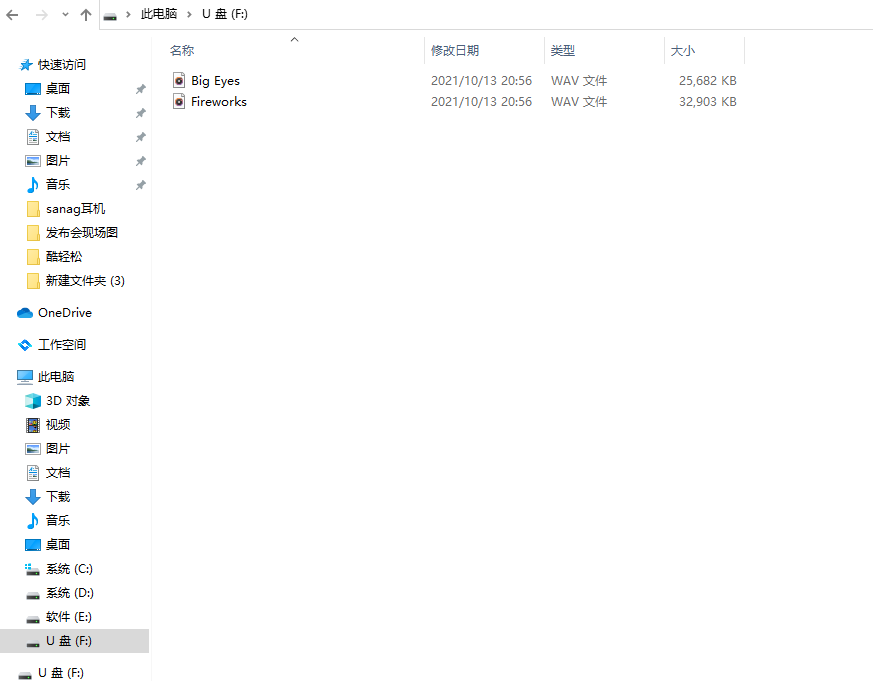
Task: Expand chevron before 此电脑 in address bar
Action: [x=128, y=14]
